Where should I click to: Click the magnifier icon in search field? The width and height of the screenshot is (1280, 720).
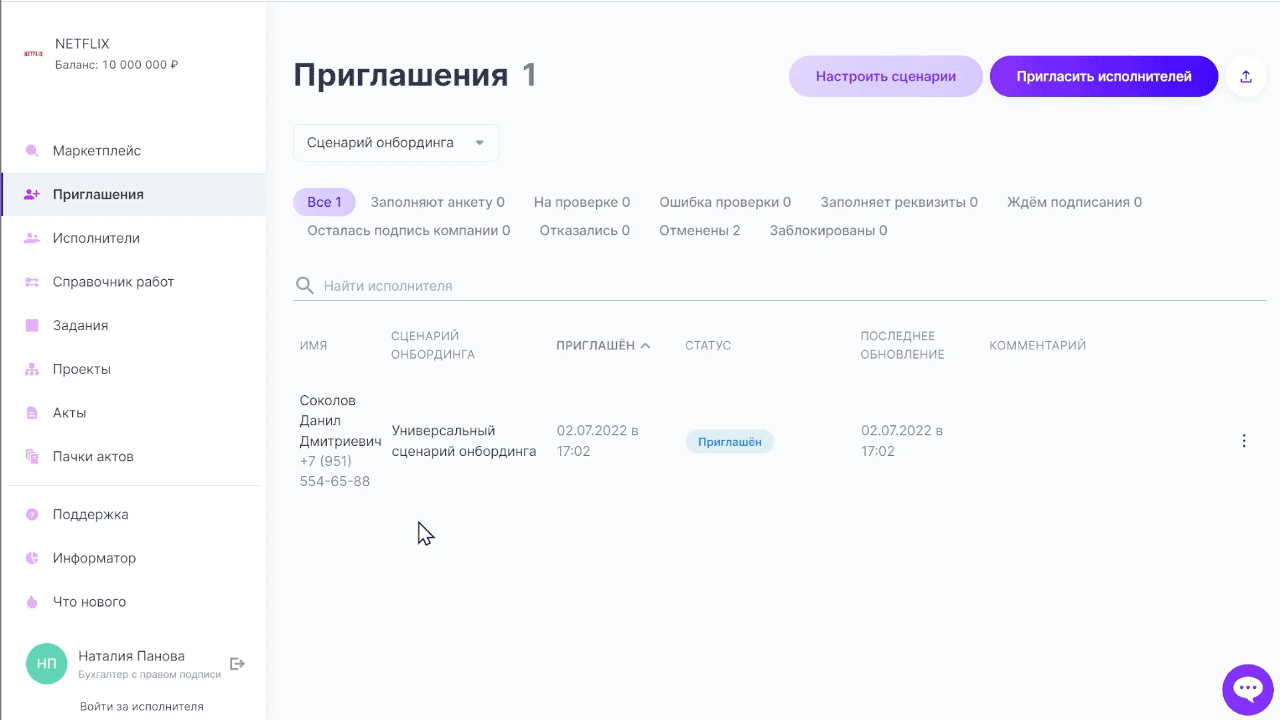[x=305, y=286]
